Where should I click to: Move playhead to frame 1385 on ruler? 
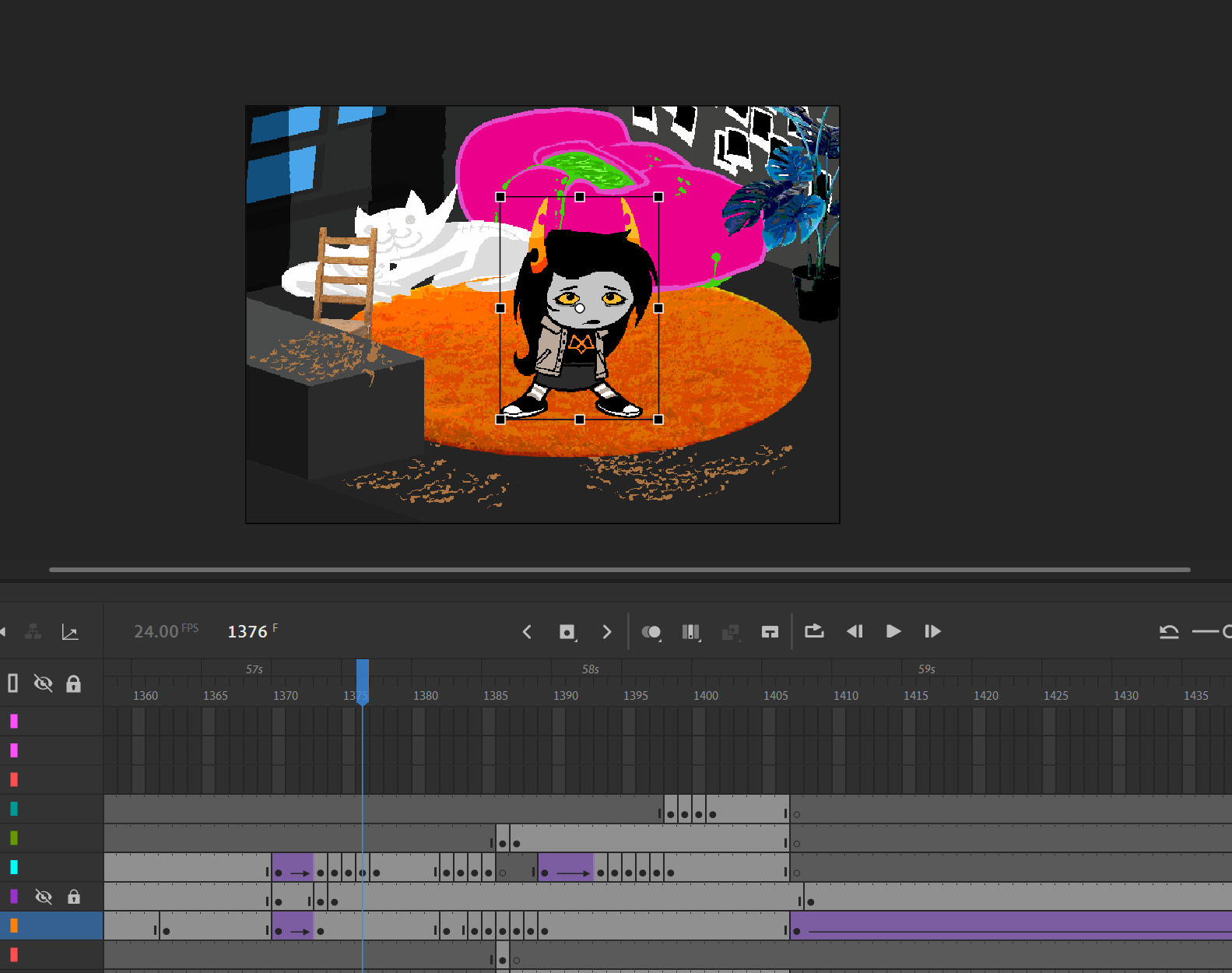coord(496,695)
